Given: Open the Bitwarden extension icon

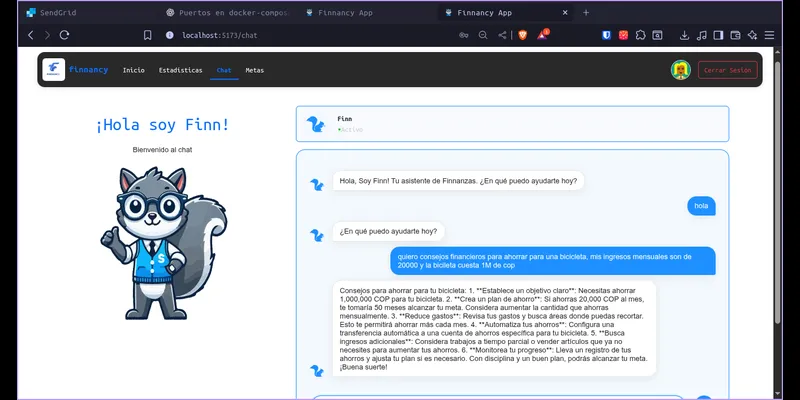Looking at the screenshot, I should point(606,35).
